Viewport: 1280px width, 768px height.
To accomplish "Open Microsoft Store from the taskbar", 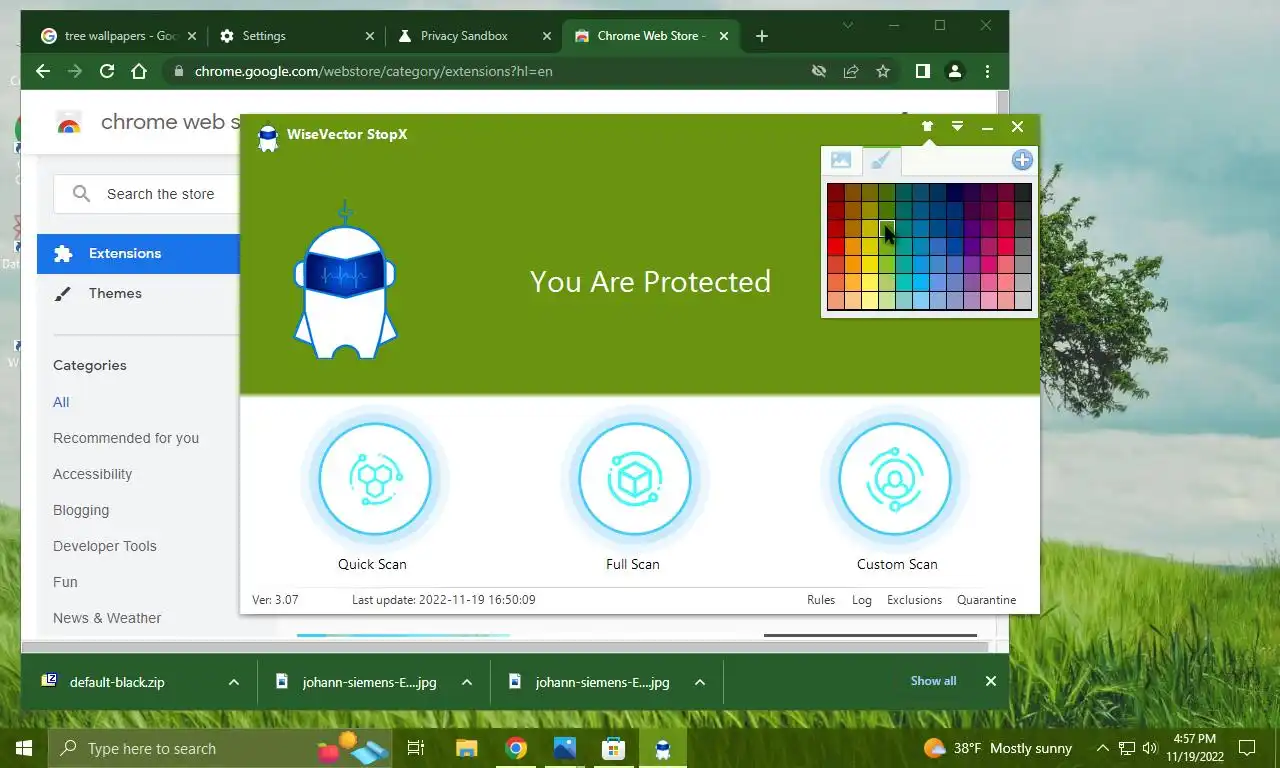I will pos(613,748).
